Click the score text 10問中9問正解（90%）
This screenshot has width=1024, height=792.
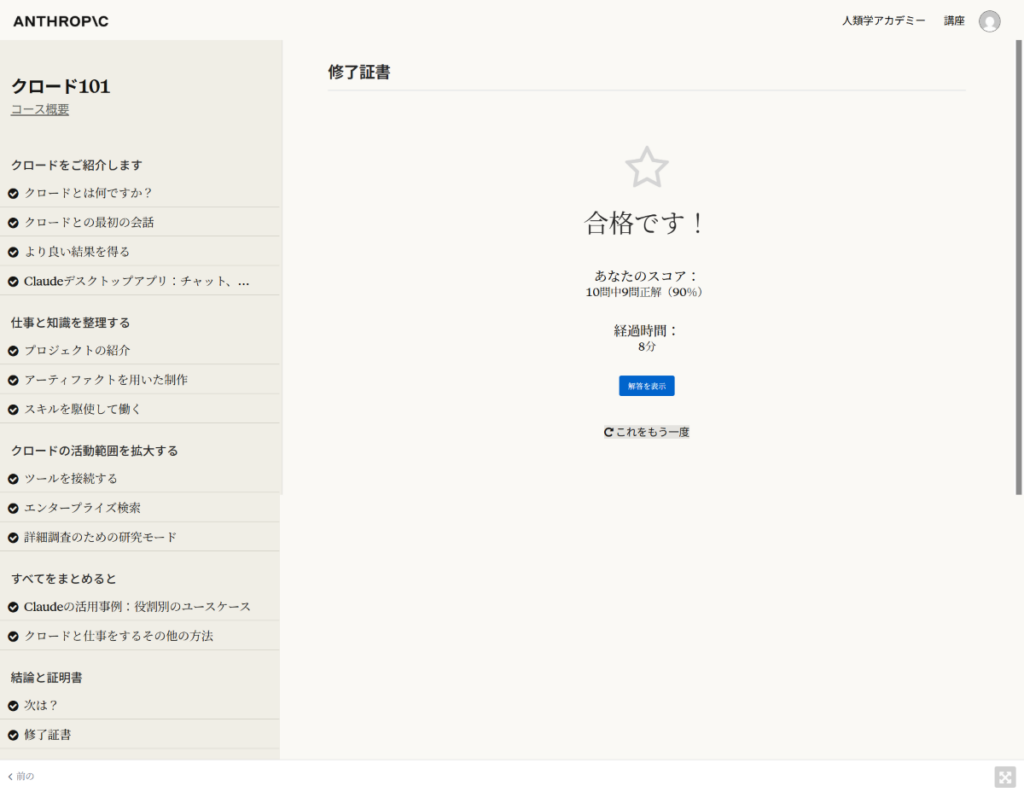click(645, 292)
